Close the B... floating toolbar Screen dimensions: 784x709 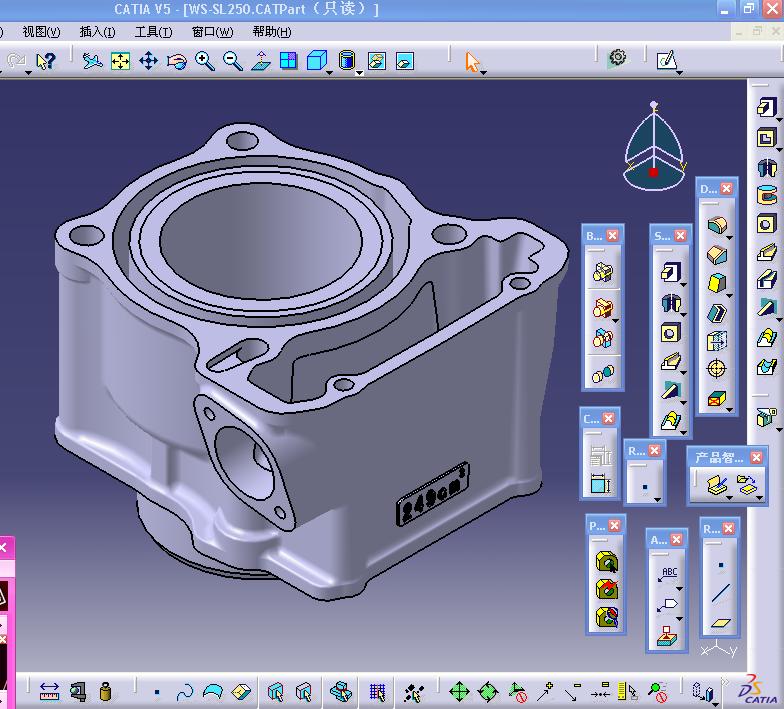pyautogui.click(x=612, y=236)
